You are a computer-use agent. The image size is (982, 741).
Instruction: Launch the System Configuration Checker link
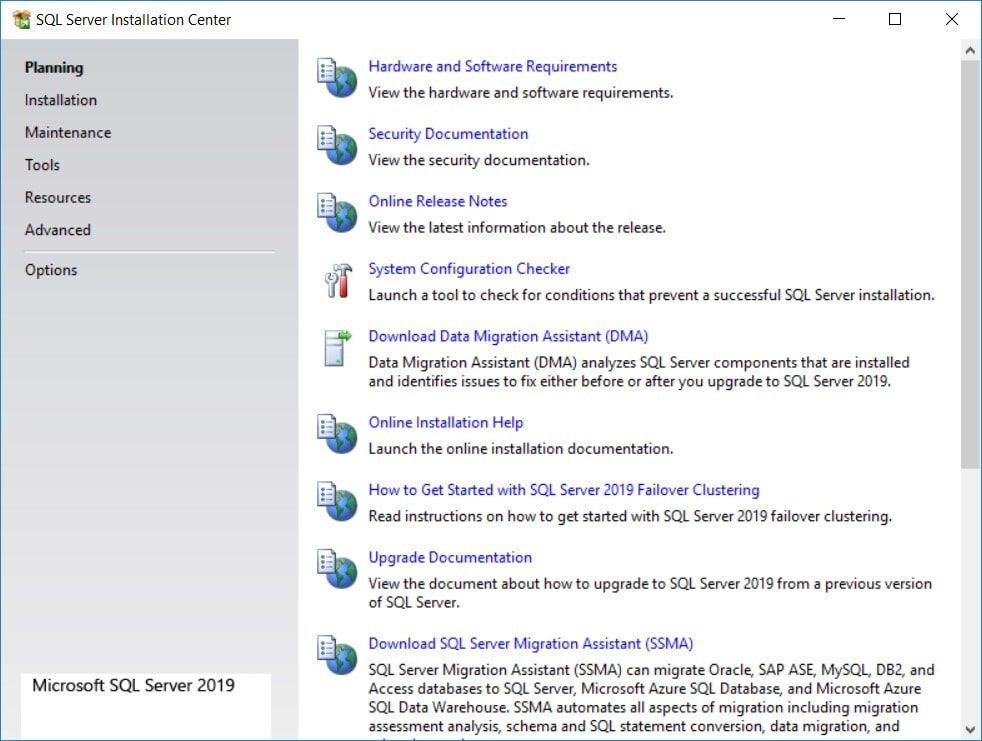point(469,268)
